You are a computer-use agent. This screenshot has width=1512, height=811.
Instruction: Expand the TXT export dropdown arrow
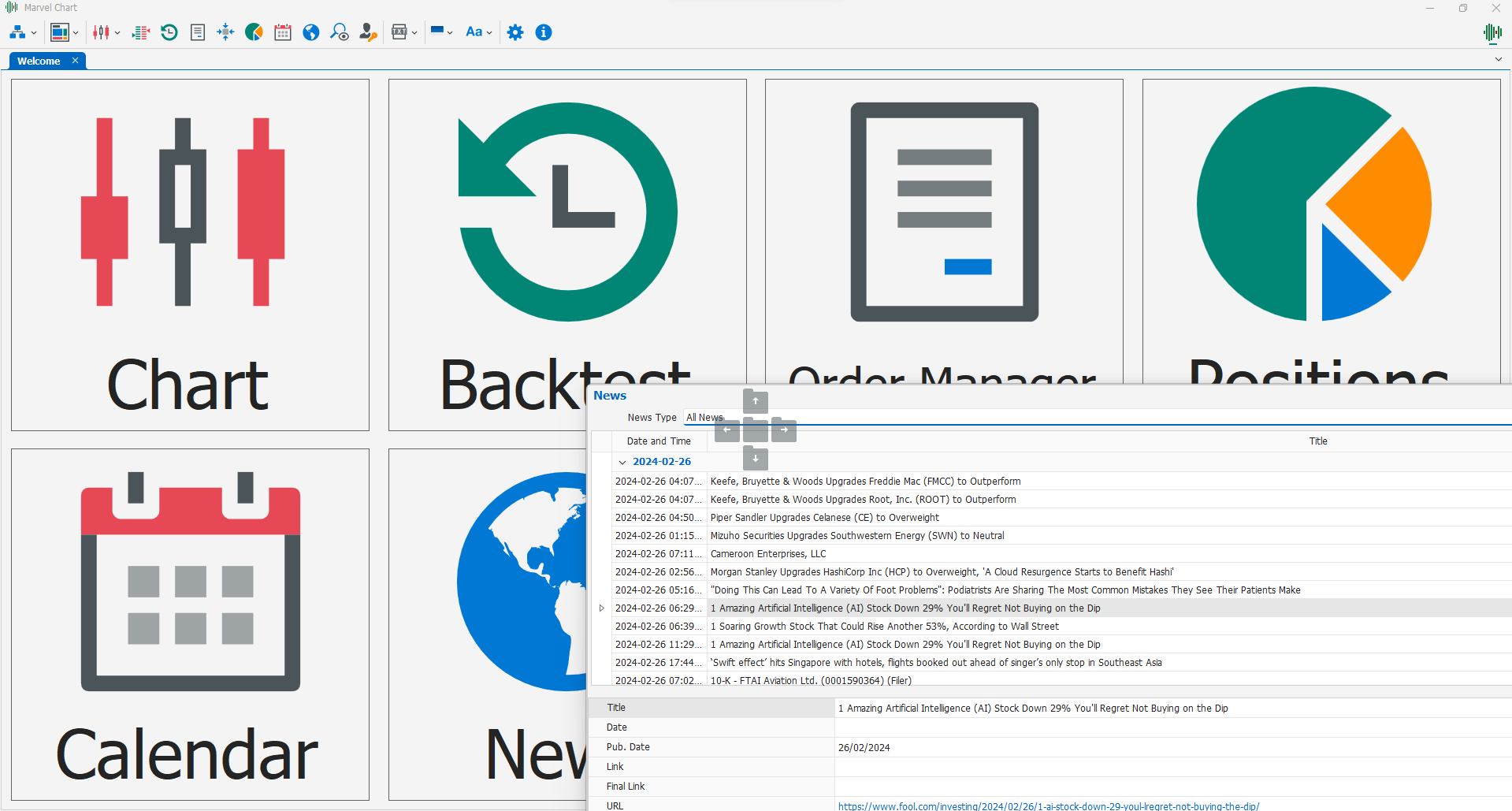tap(414, 33)
